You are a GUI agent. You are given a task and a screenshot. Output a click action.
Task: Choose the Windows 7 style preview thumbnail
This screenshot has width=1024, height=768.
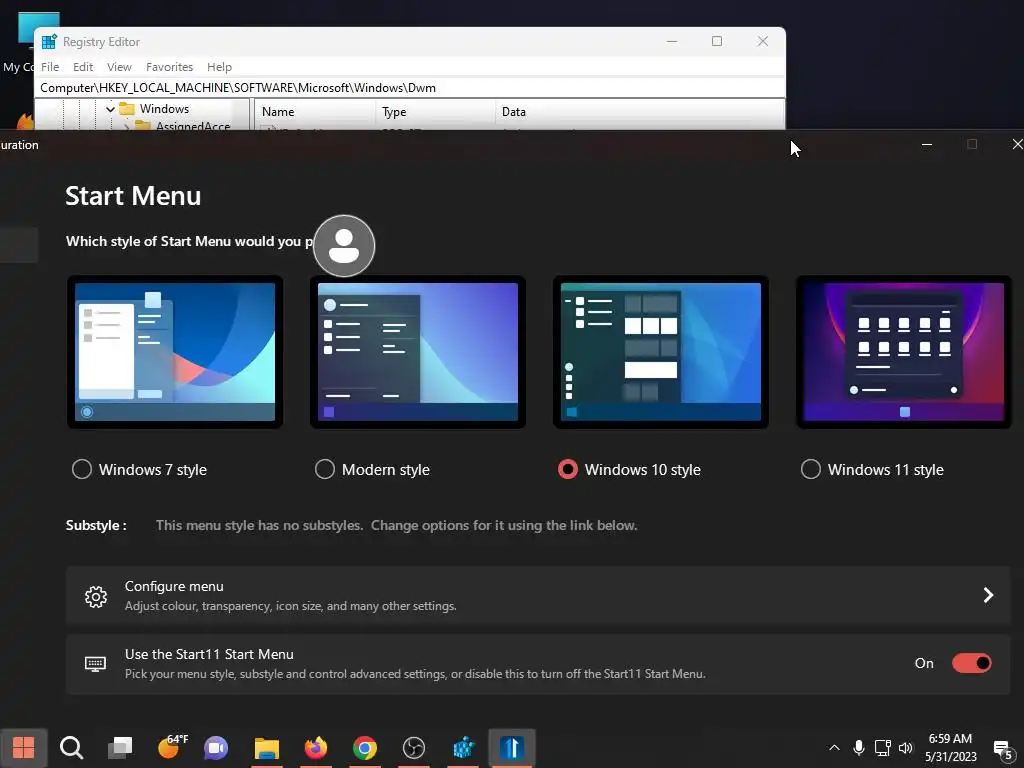coord(175,352)
